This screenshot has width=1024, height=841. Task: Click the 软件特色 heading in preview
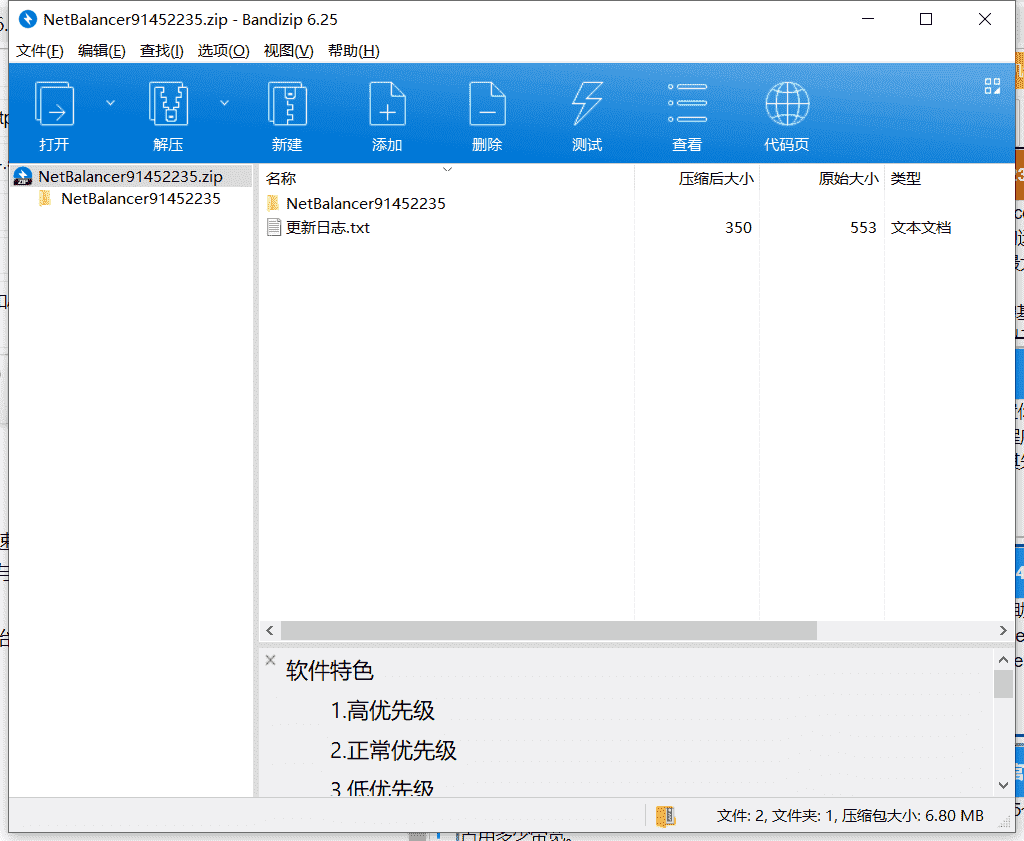click(329, 671)
